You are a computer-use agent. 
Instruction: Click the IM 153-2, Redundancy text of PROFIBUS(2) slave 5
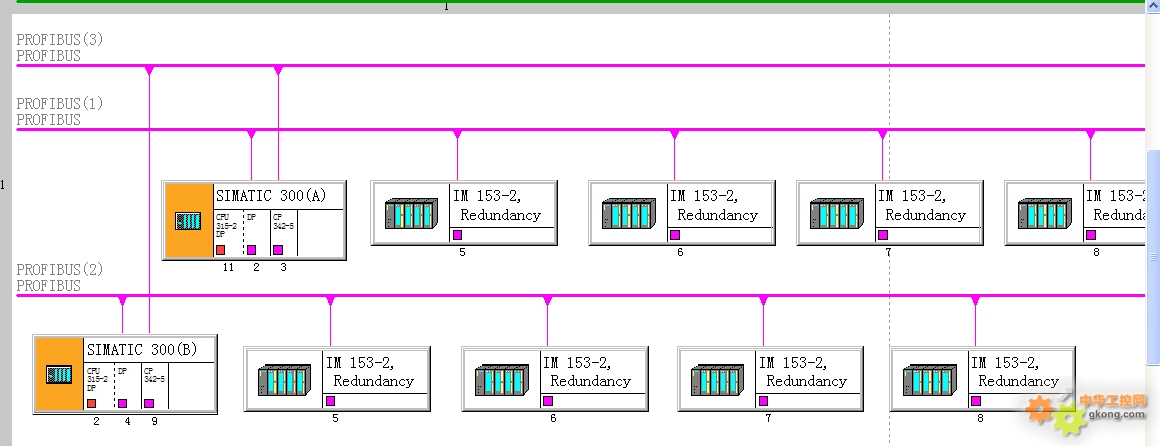pyautogui.click(x=370, y=372)
